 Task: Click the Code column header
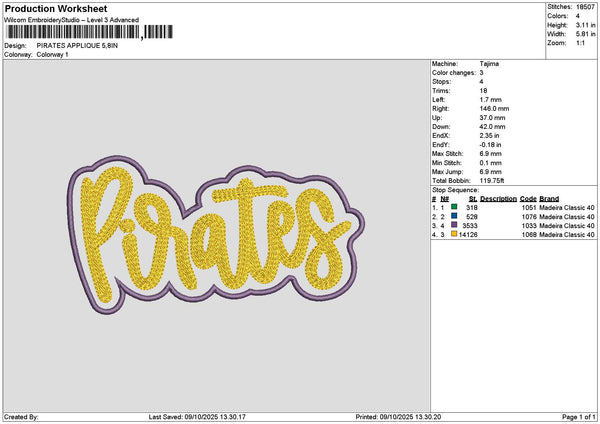(x=528, y=199)
